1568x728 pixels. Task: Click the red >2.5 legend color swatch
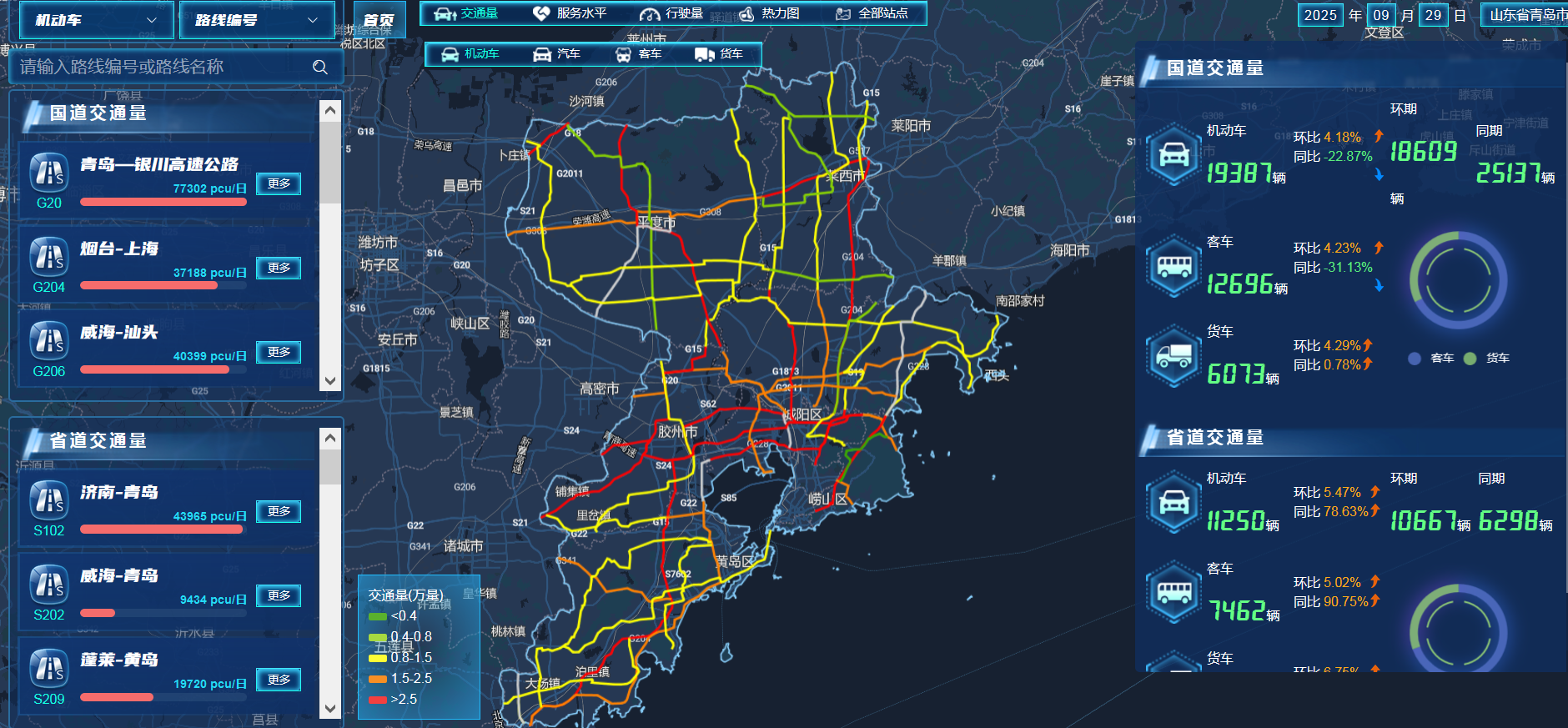click(378, 700)
